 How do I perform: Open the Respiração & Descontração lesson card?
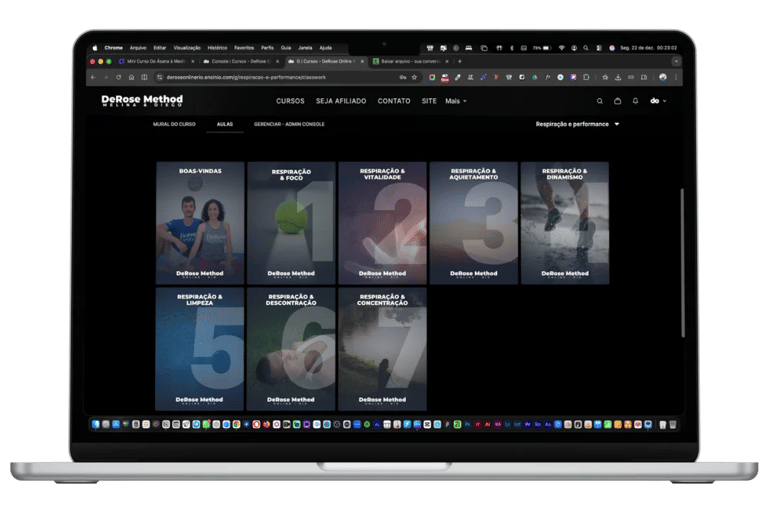tap(291, 349)
